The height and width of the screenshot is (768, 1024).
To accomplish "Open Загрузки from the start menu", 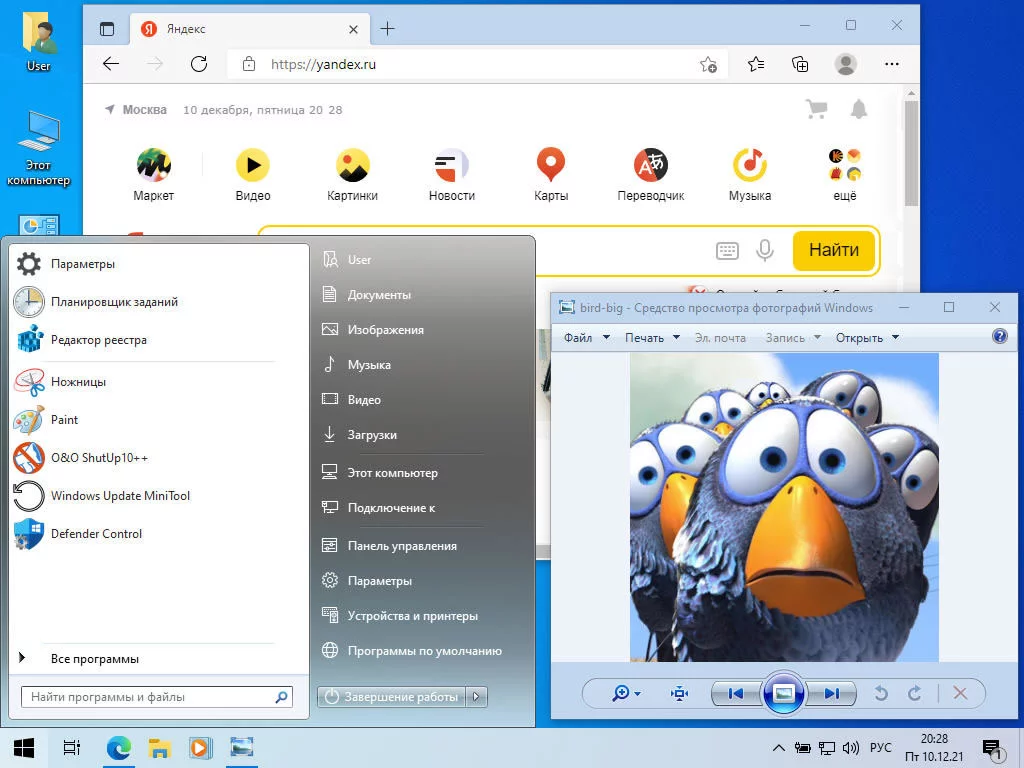I will [372, 435].
